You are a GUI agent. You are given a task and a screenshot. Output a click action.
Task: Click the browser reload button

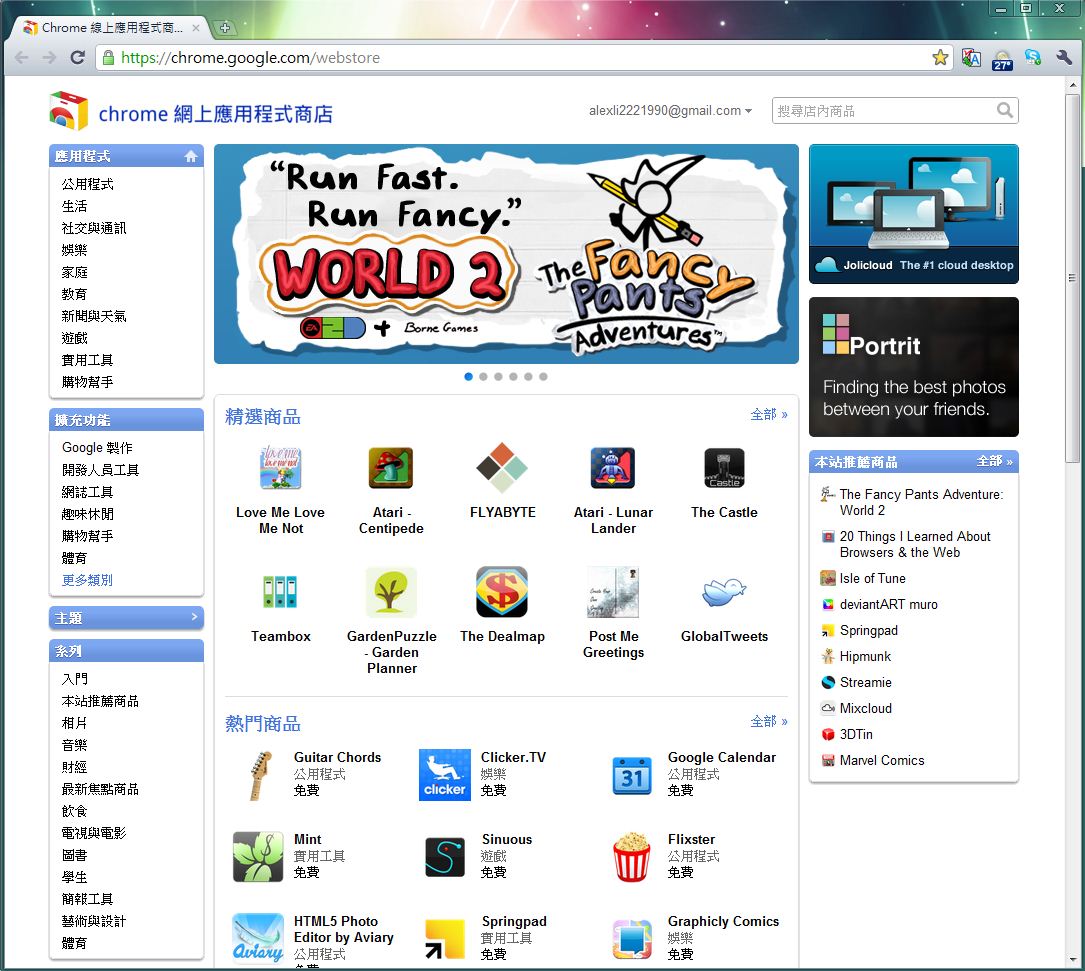pyautogui.click(x=77, y=58)
